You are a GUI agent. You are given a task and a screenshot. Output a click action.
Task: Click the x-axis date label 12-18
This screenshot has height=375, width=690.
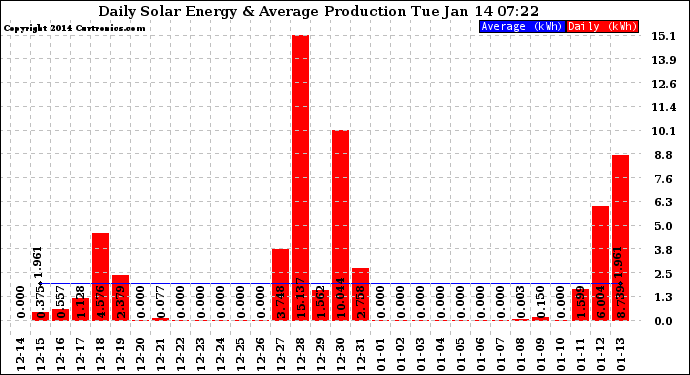[x=100, y=355]
